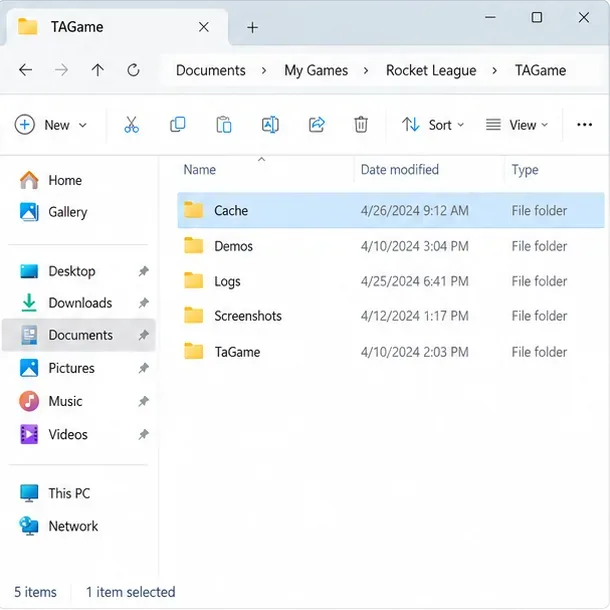
Task: Go up one folder level
Action: point(98,70)
